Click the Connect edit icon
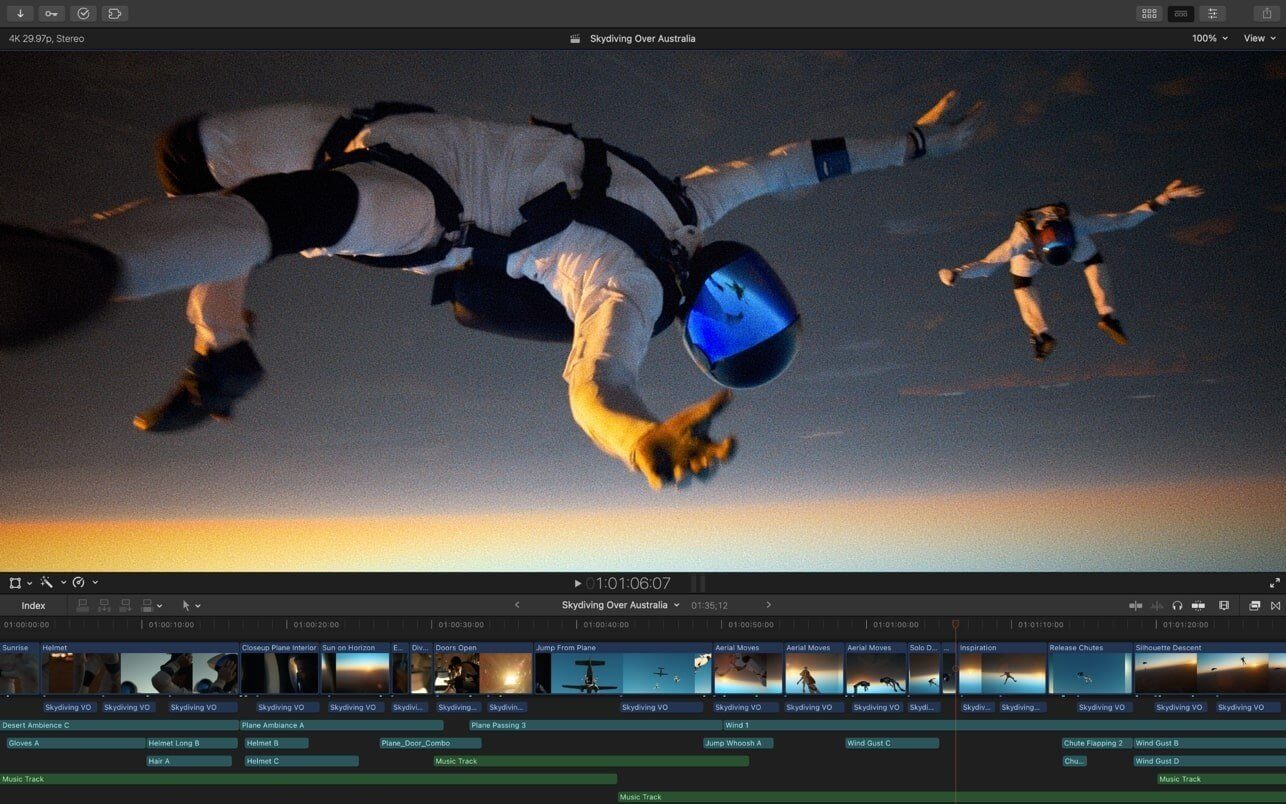1286x804 pixels. [x=83, y=605]
